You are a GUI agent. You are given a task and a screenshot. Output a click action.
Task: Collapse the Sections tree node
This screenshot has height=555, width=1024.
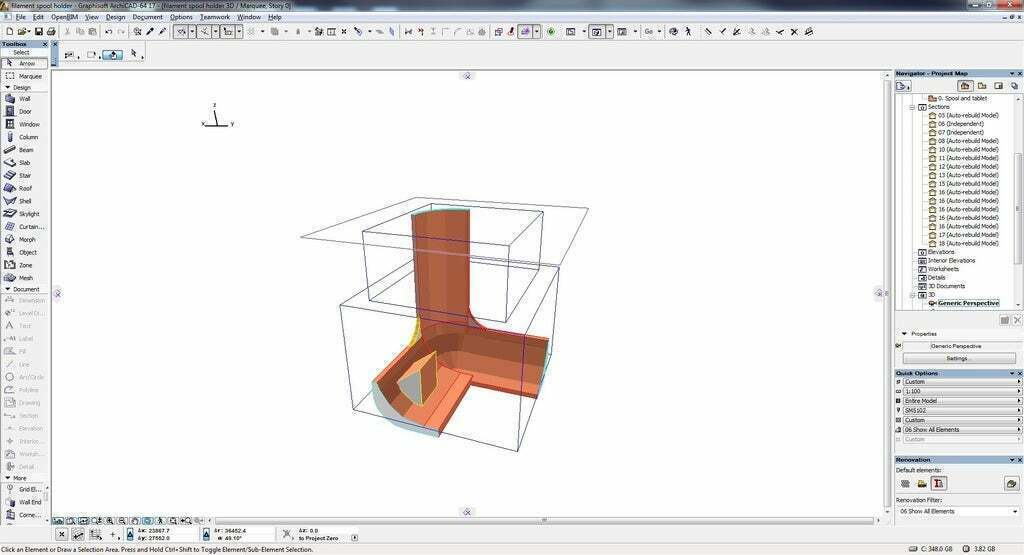coord(912,107)
